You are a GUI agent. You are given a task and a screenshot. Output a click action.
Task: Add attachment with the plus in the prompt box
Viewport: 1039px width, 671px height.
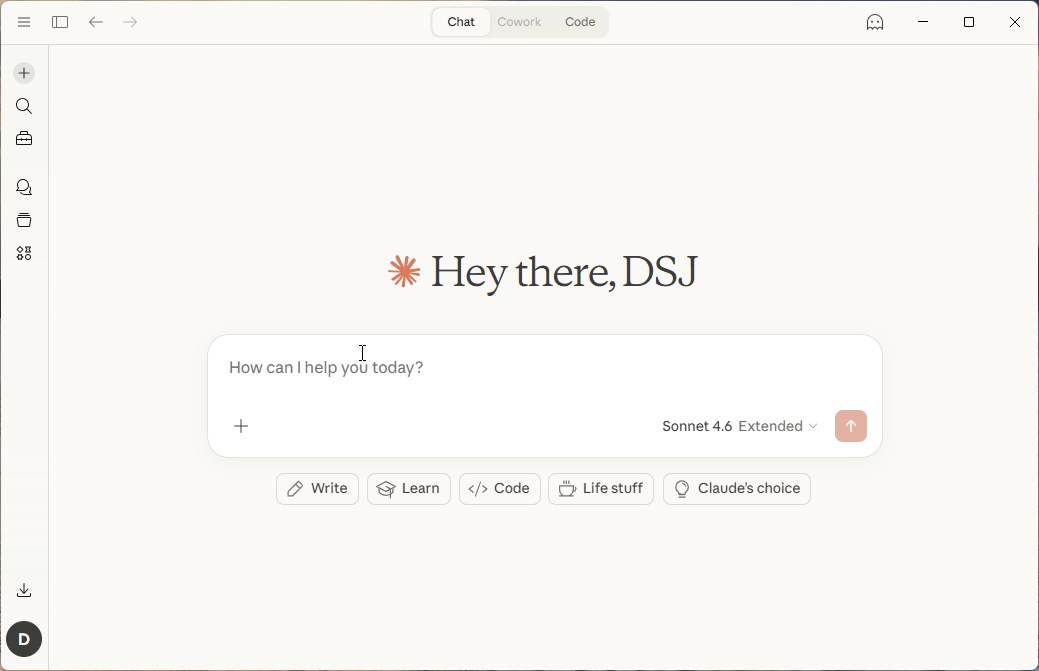[x=241, y=426]
